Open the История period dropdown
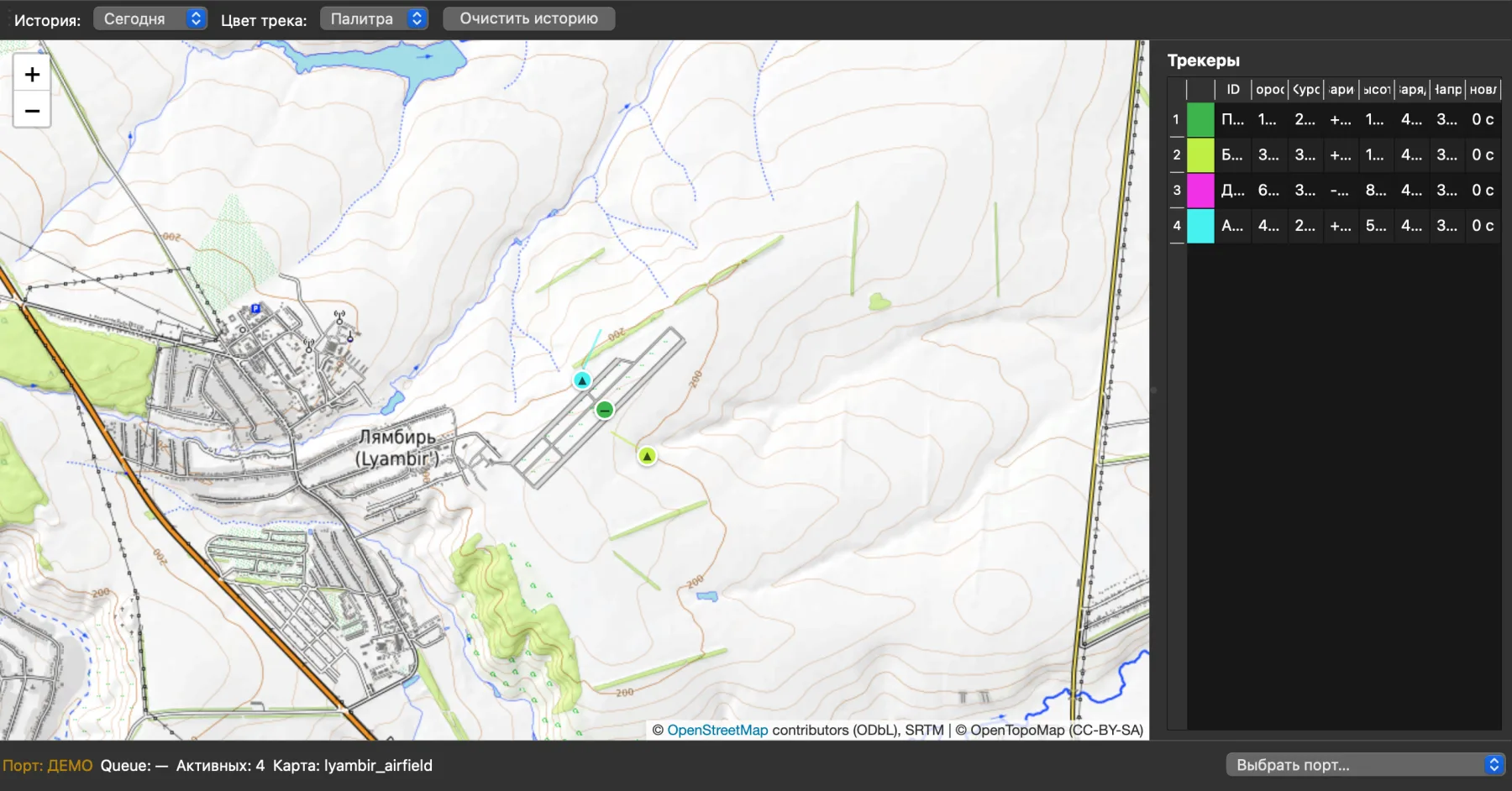 click(150, 18)
